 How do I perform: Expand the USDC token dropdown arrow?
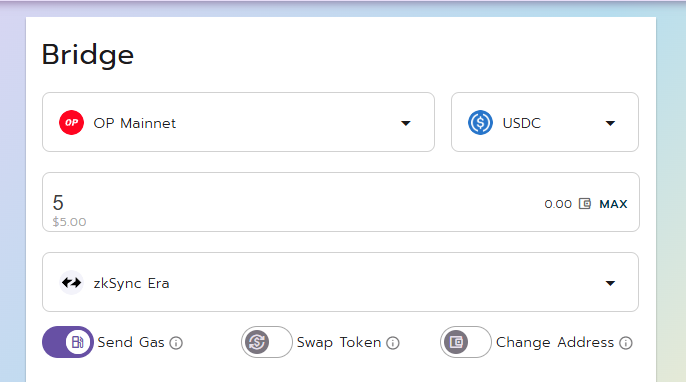click(x=610, y=123)
